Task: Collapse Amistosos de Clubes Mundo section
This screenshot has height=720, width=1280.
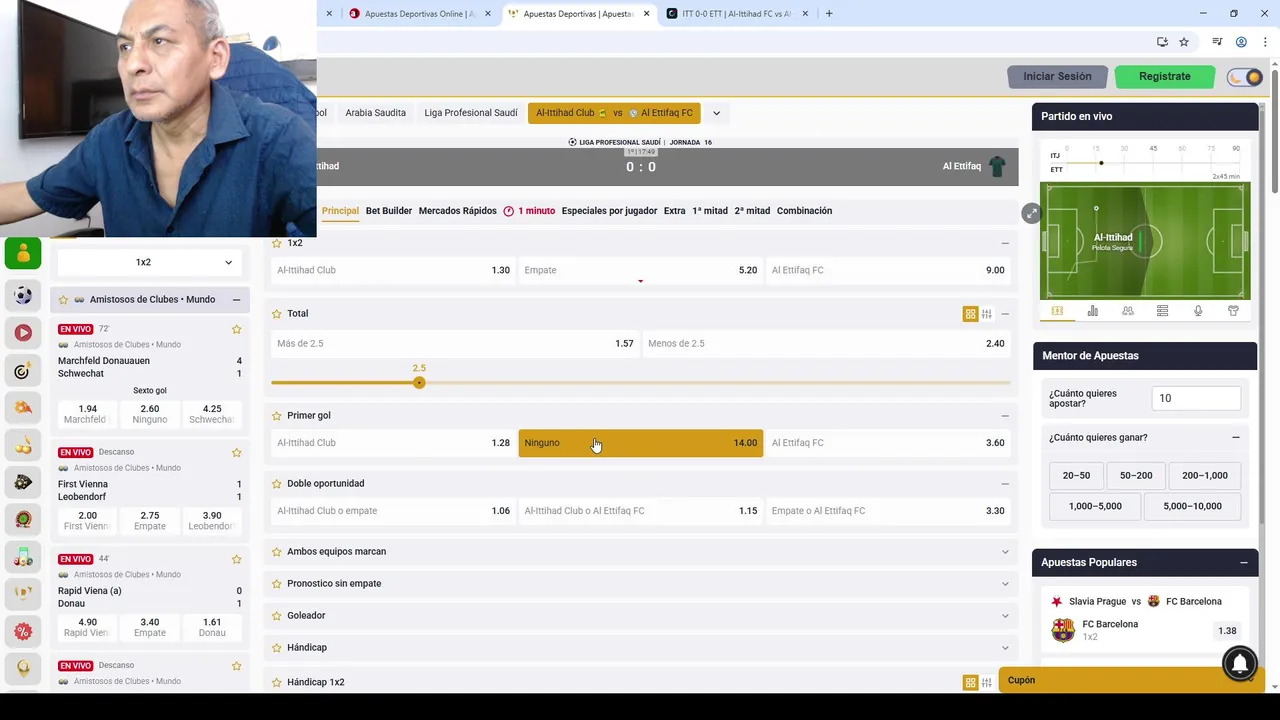Action: point(236,300)
